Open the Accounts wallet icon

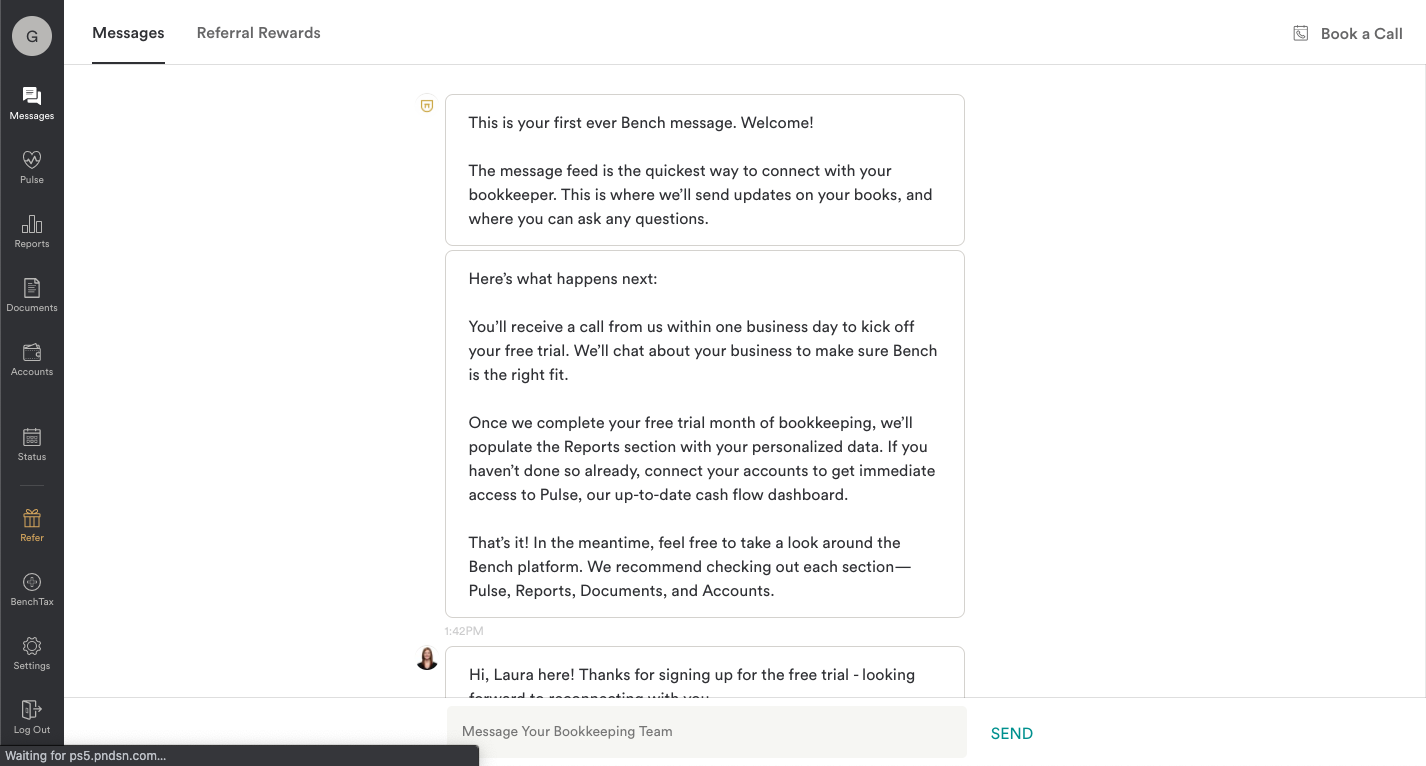pos(32,352)
